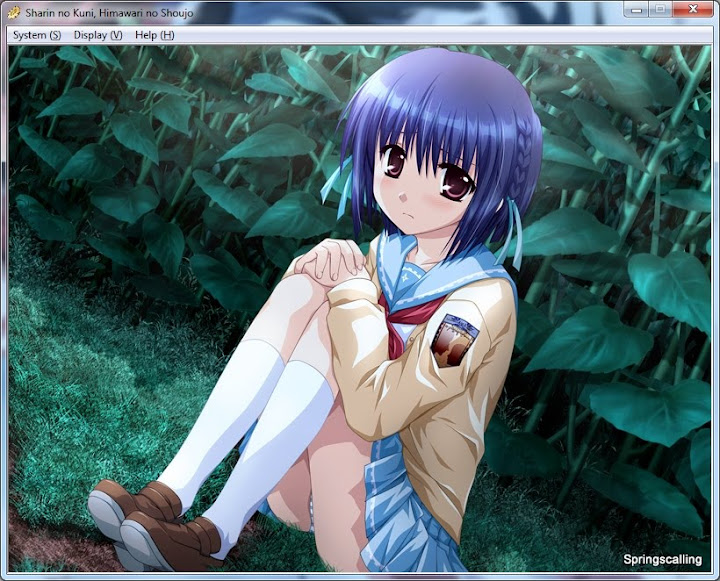The image size is (720, 581).
Task: Close the Sharin no Kuni window
Action: click(x=693, y=9)
